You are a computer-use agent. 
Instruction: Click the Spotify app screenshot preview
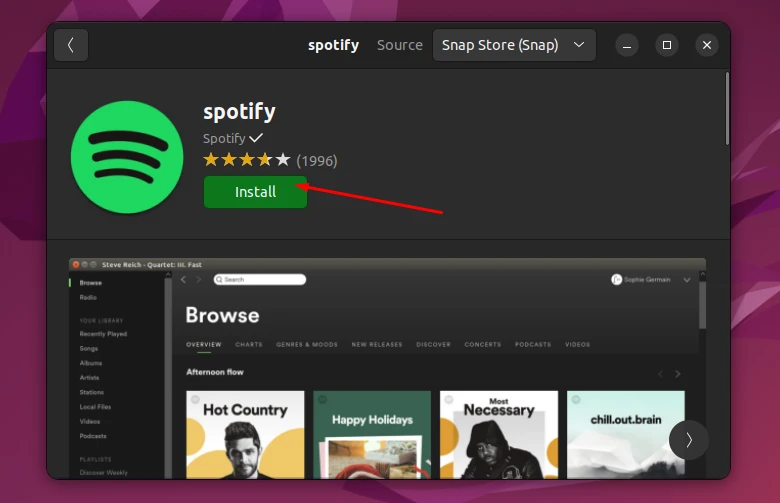(387, 368)
